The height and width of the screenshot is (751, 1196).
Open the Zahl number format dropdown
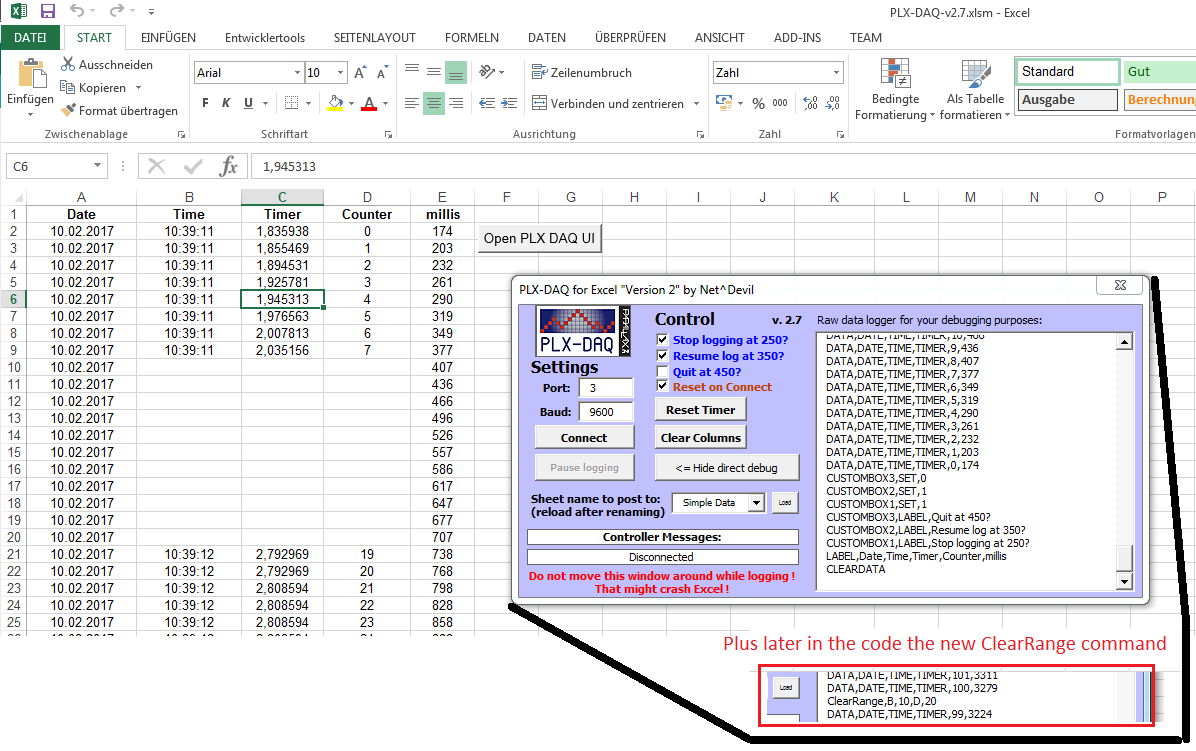[836, 72]
